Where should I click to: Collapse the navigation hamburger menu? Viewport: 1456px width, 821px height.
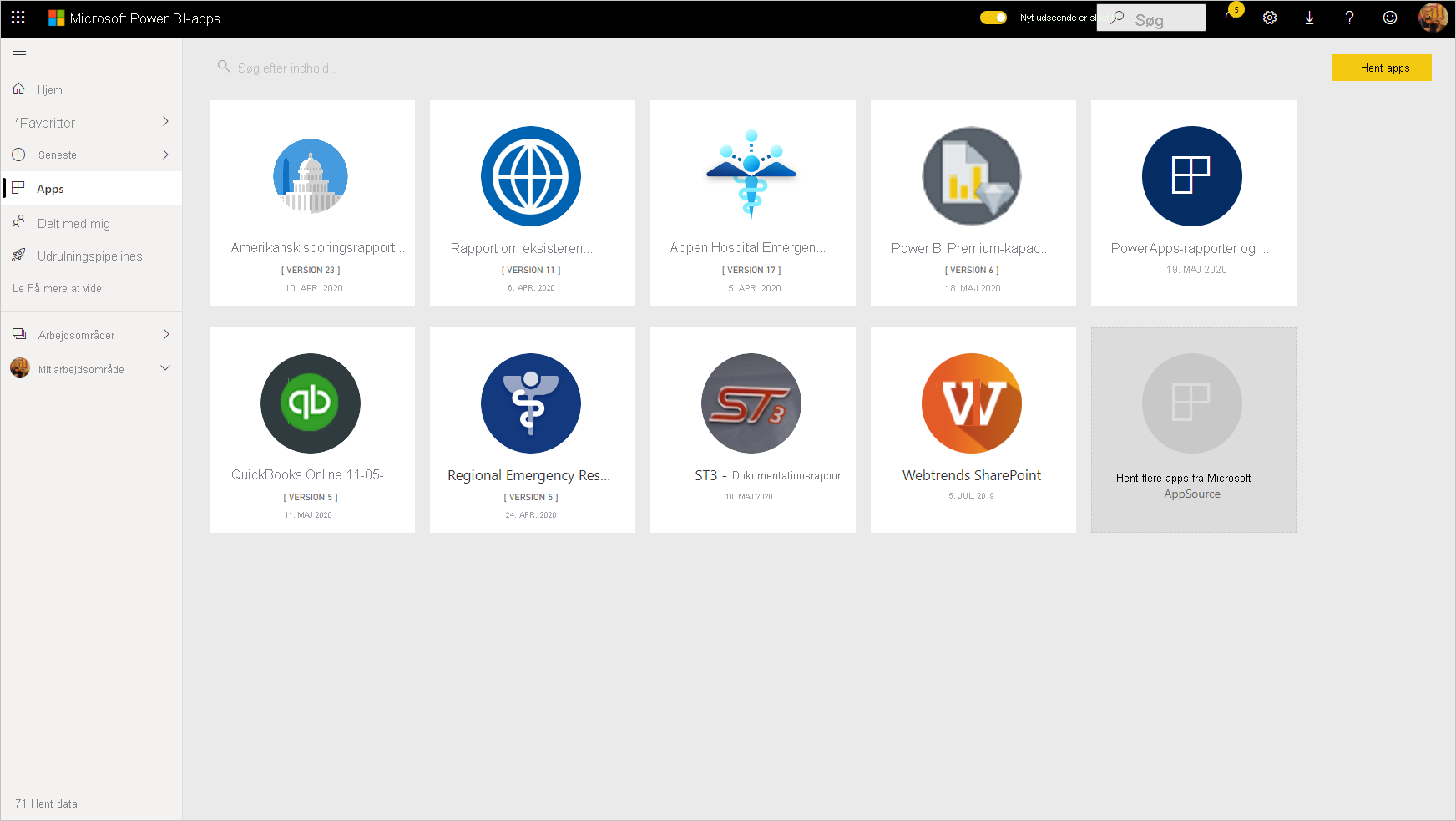click(19, 54)
